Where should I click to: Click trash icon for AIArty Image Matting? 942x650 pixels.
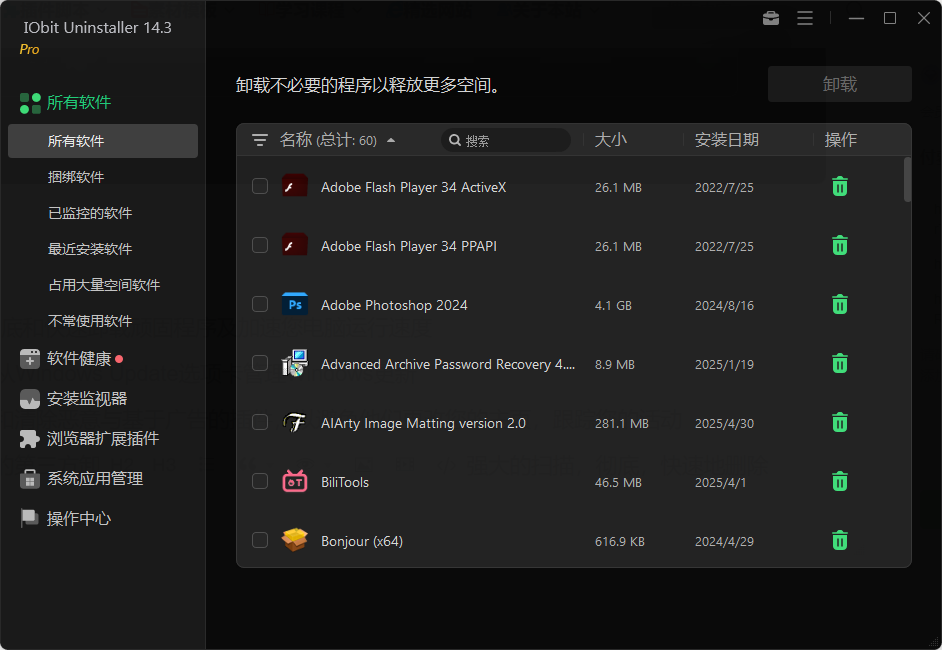[840, 422]
